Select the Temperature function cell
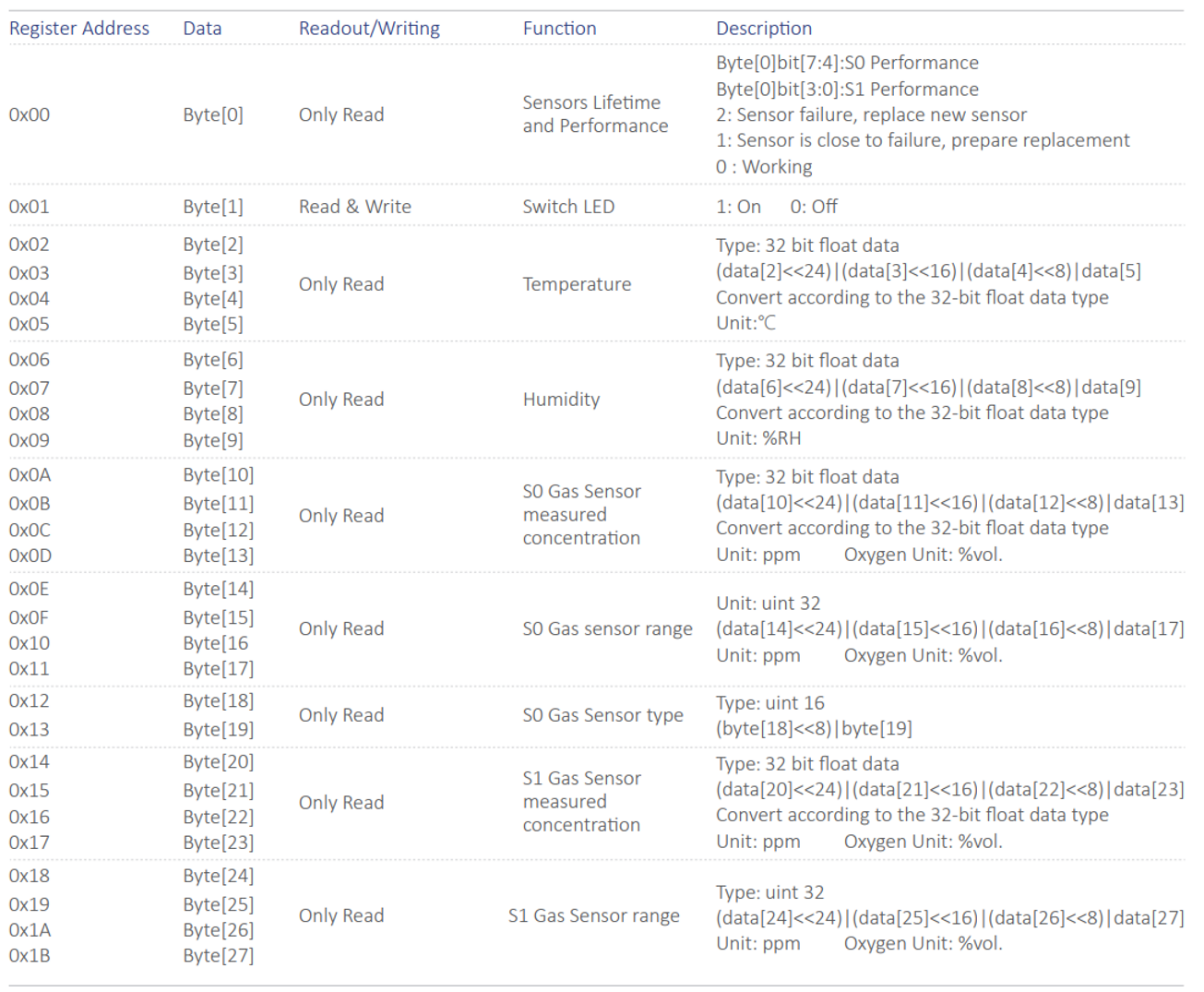1204x992 pixels. point(577,284)
